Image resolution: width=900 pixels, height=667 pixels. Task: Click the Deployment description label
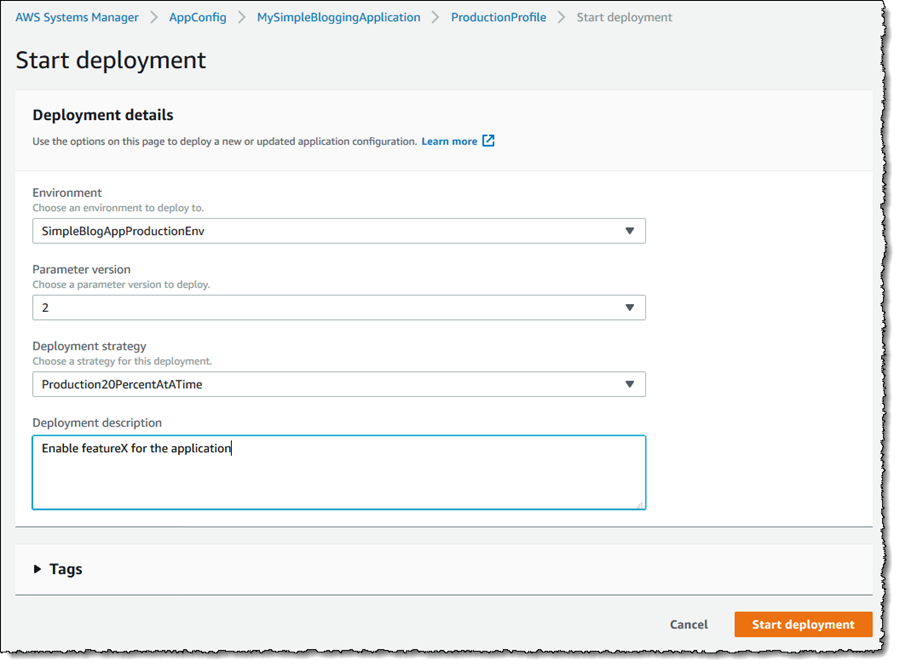97,423
